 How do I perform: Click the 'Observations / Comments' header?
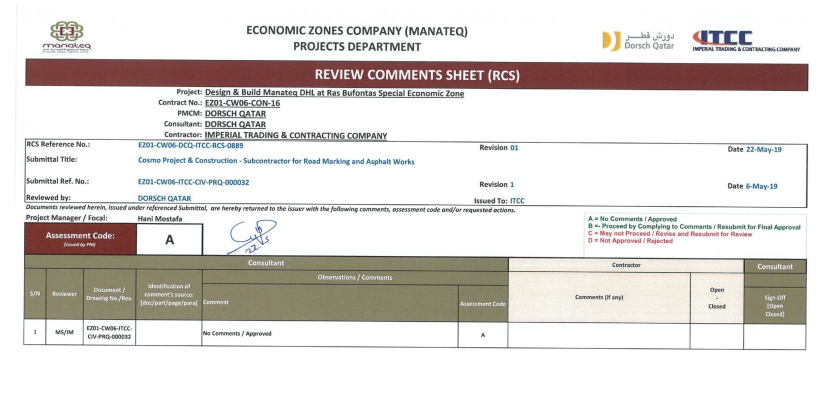355,277
